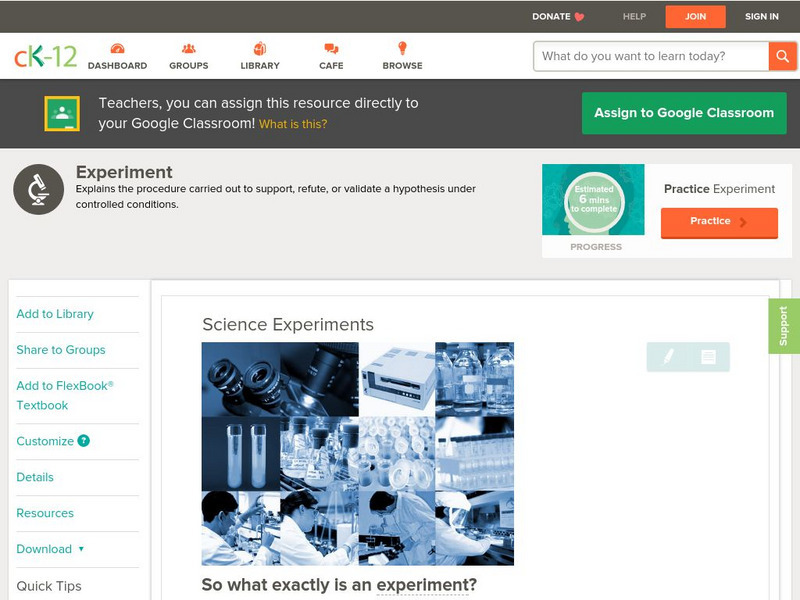Click SIGN IN link

pyautogui.click(x=762, y=16)
